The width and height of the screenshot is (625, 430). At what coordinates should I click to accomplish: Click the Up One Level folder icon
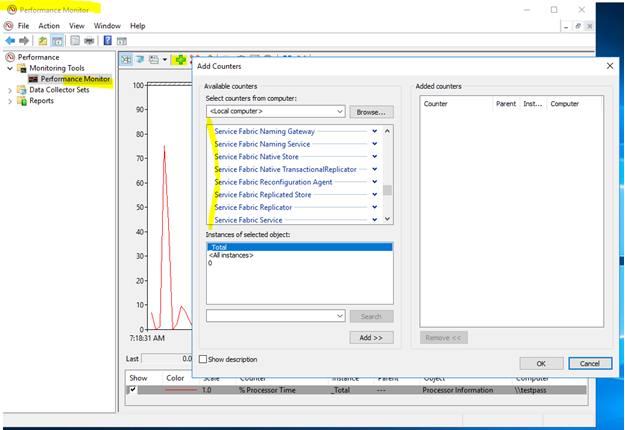pos(43,41)
